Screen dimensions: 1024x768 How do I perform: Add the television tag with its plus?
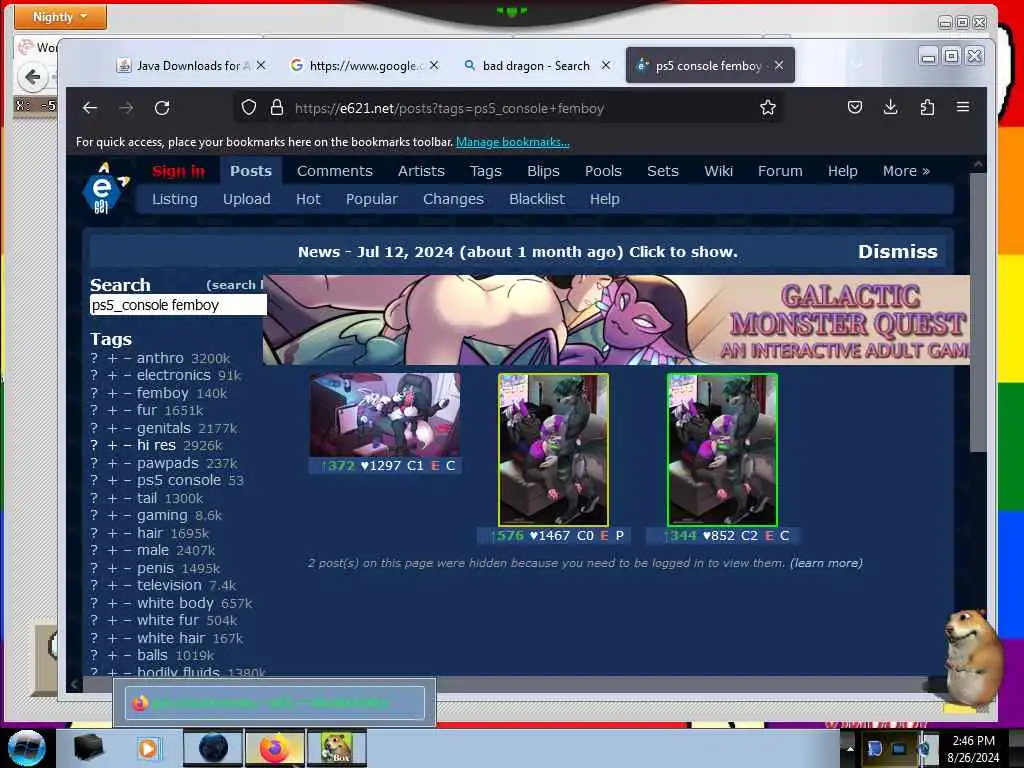click(112, 586)
